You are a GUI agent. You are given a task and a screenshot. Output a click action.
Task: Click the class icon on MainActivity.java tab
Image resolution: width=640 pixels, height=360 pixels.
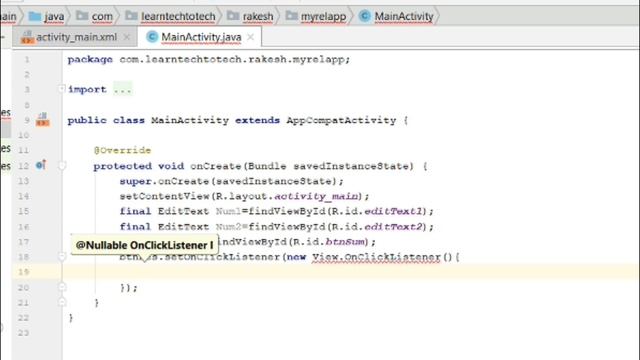coord(152,37)
